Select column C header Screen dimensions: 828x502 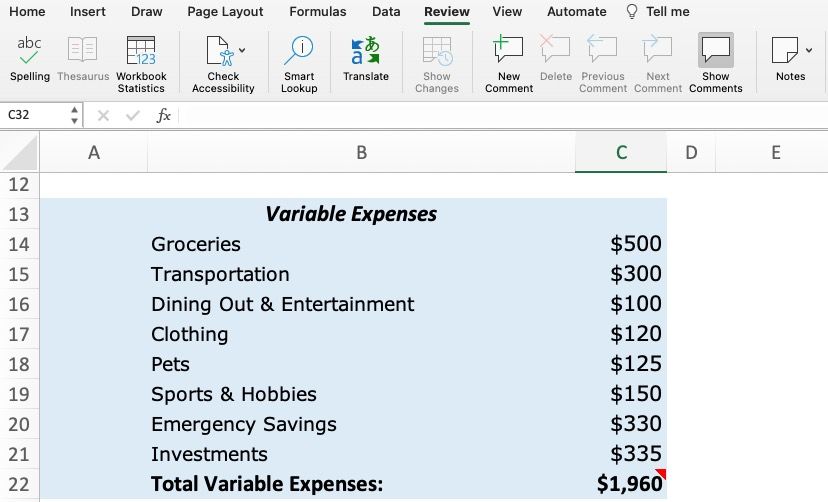tap(621, 153)
